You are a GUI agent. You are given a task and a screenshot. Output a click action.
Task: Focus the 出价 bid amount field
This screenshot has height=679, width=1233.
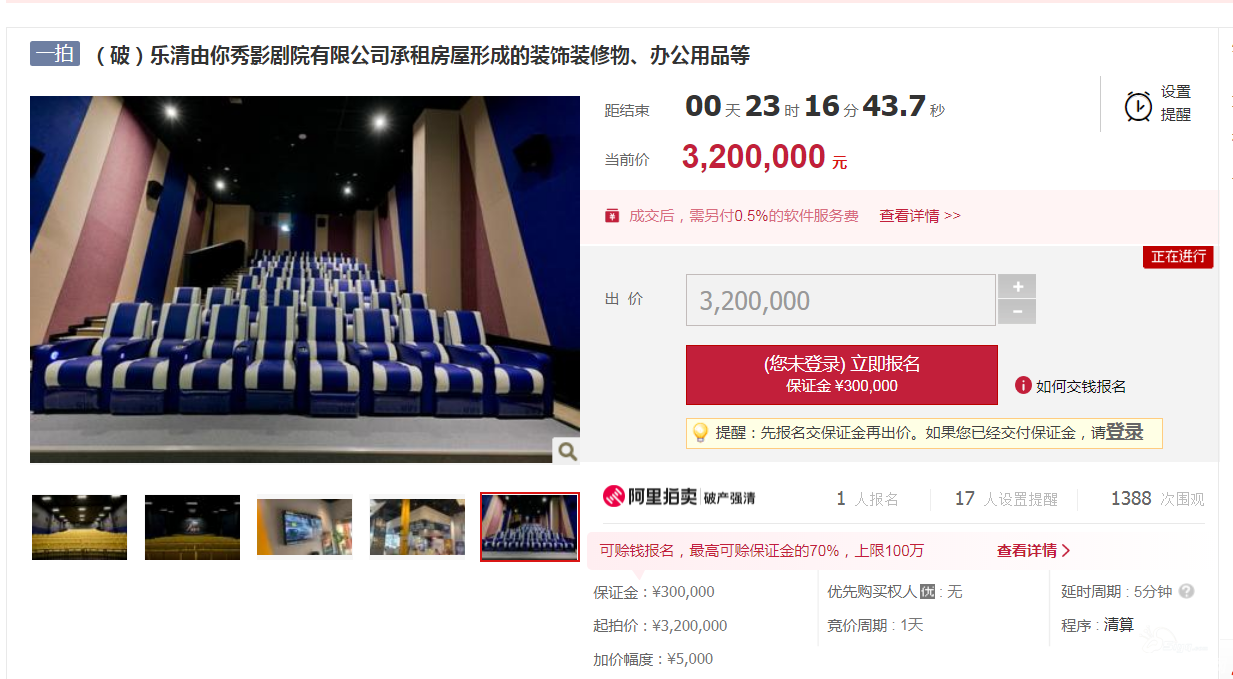(841, 300)
